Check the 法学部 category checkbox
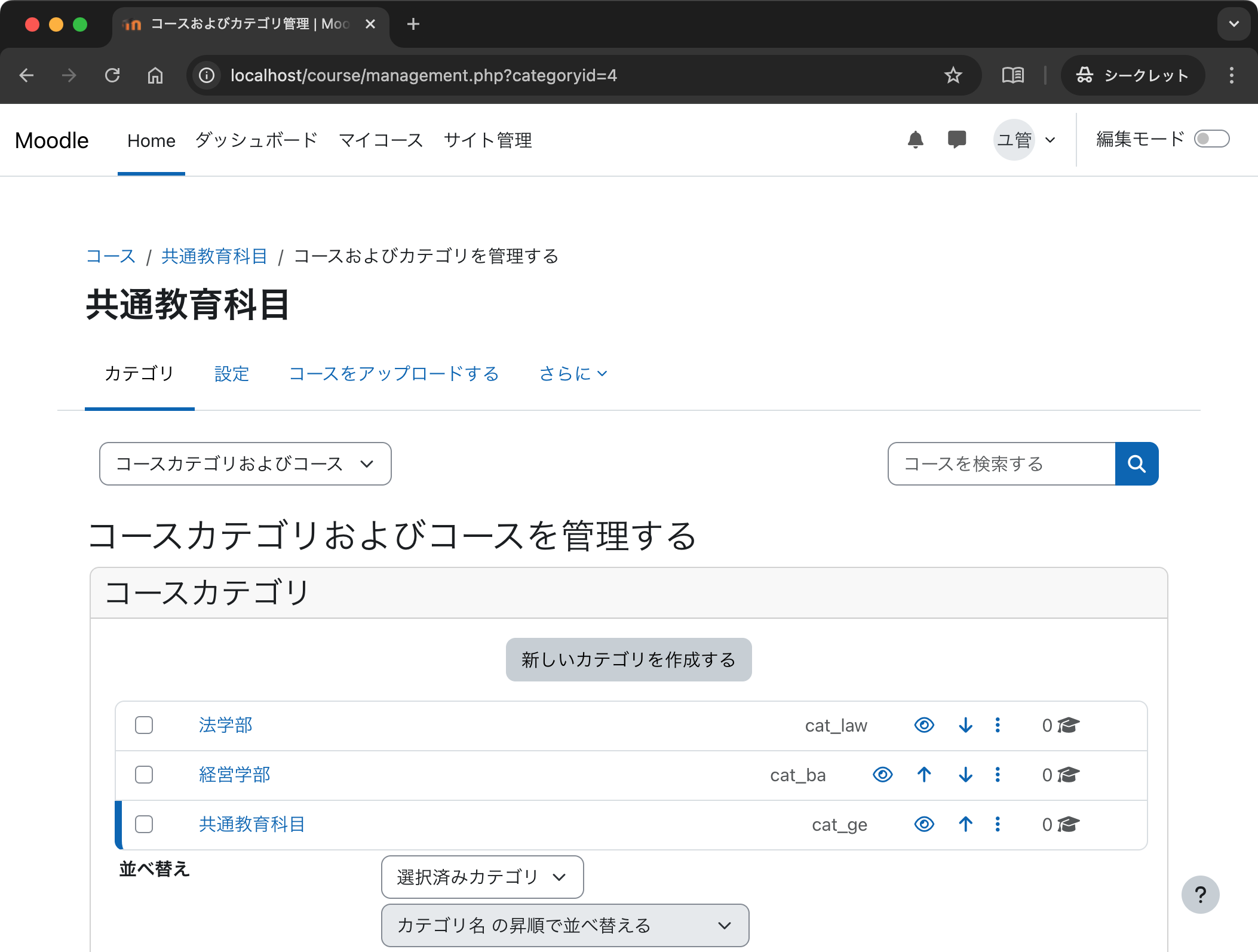Screen dimensions: 1258x952 [144, 725]
